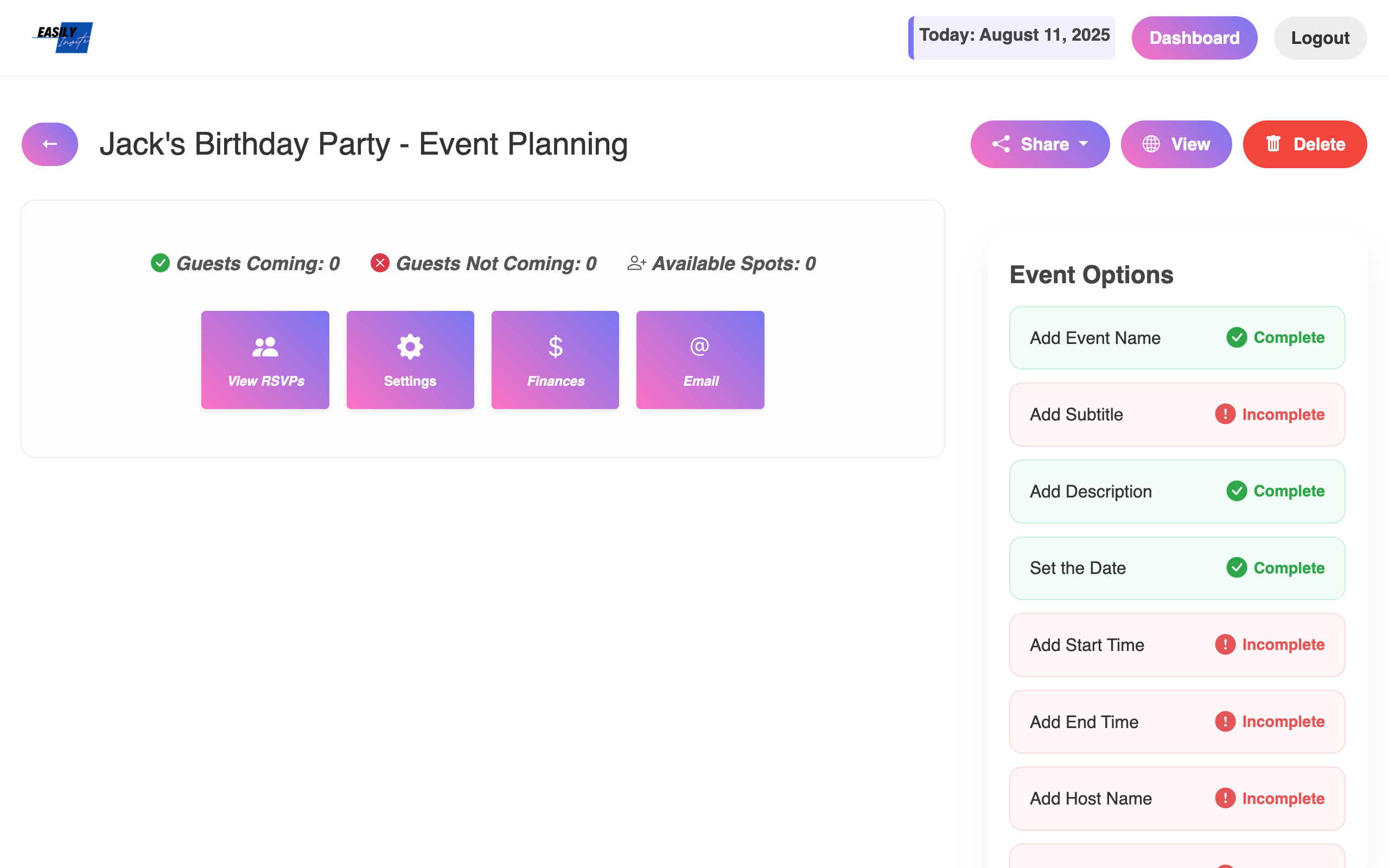Click the add-person Available Spots icon
Screen dimensions: 1389x868
(x=636, y=263)
